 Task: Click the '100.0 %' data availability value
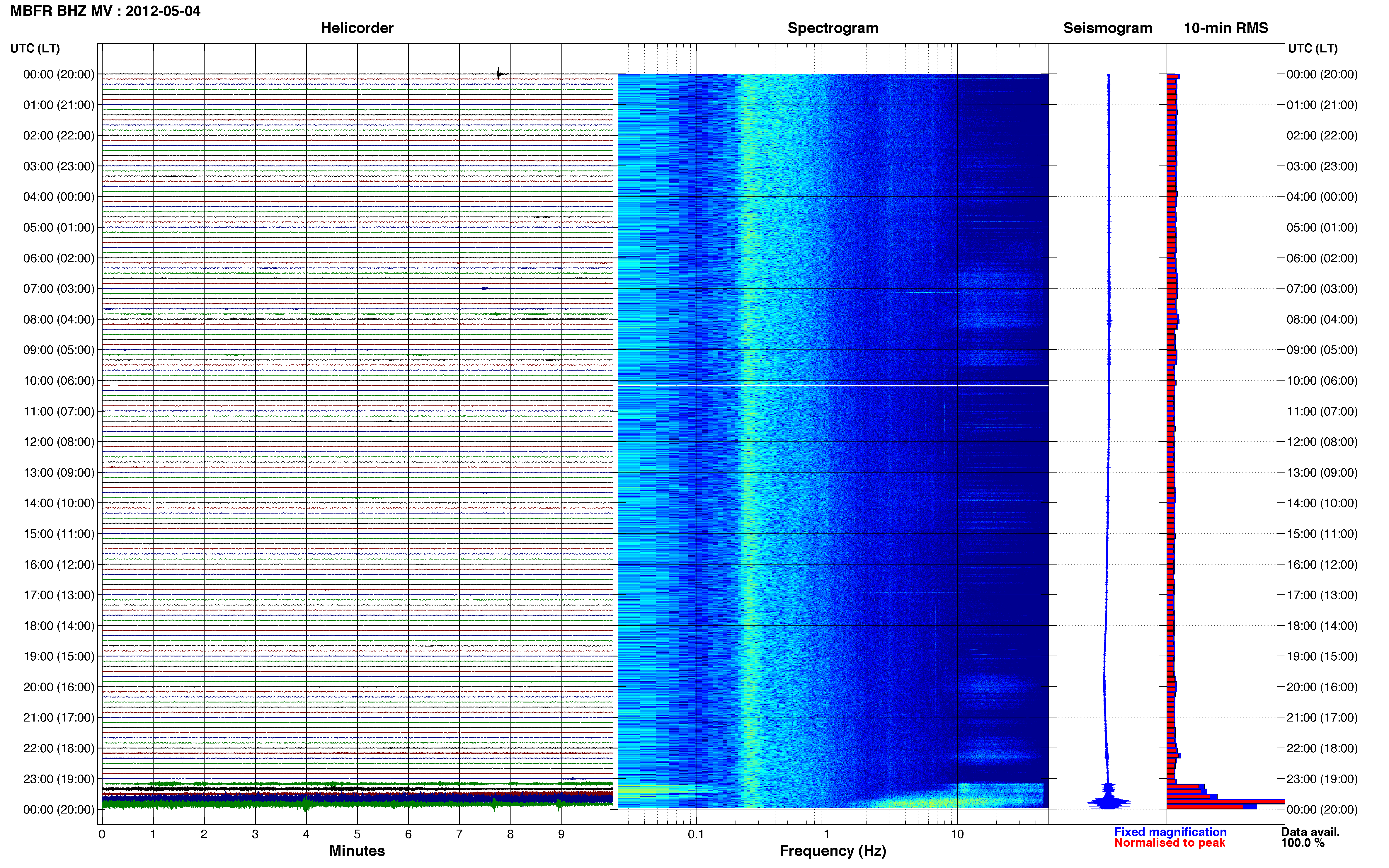point(1303,843)
